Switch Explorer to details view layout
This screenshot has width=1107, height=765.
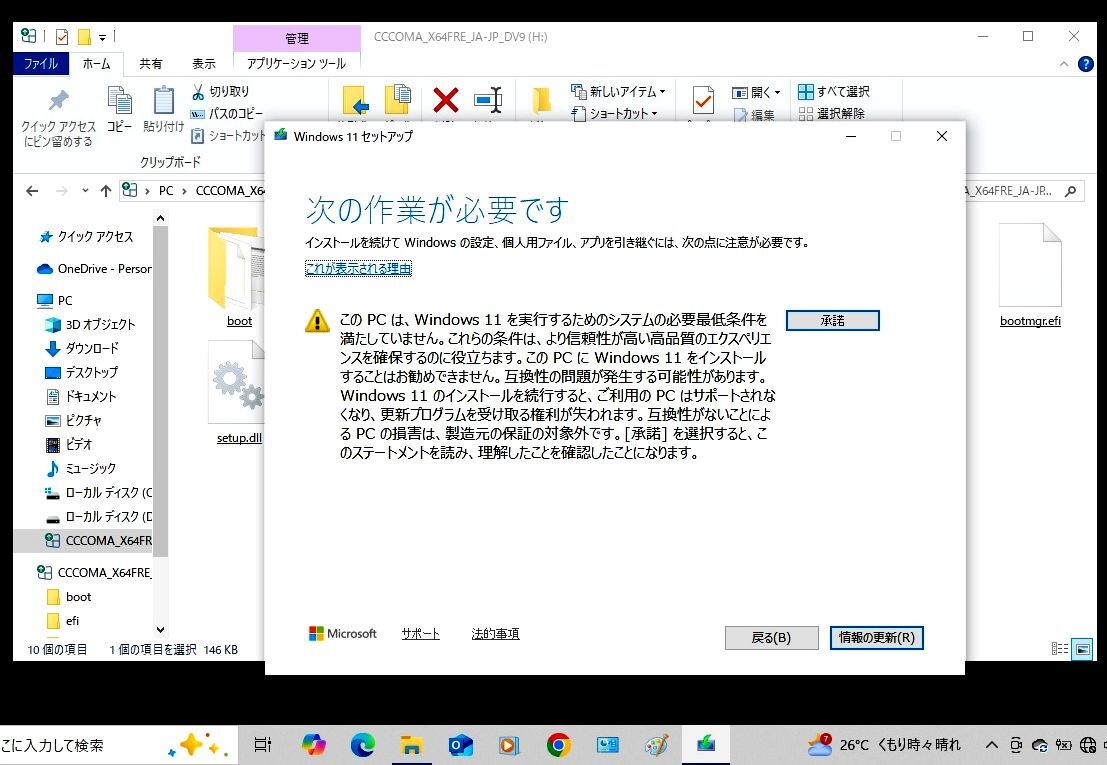(1060, 649)
